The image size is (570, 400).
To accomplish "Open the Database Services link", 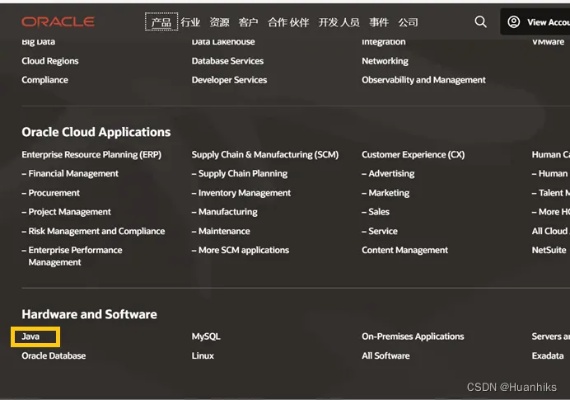I will tap(228, 61).
